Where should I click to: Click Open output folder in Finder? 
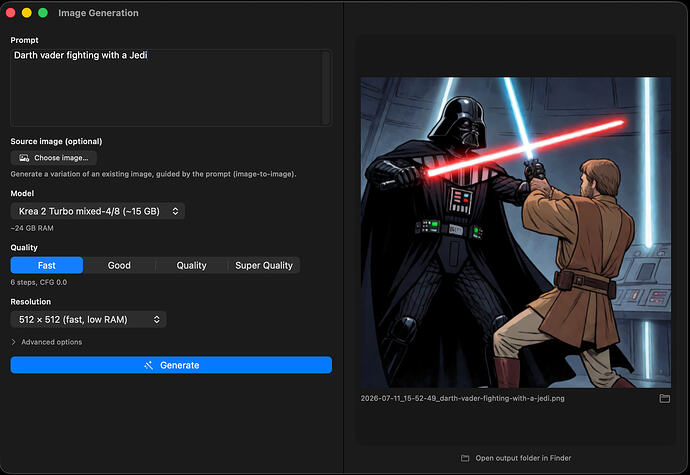pos(516,458)
